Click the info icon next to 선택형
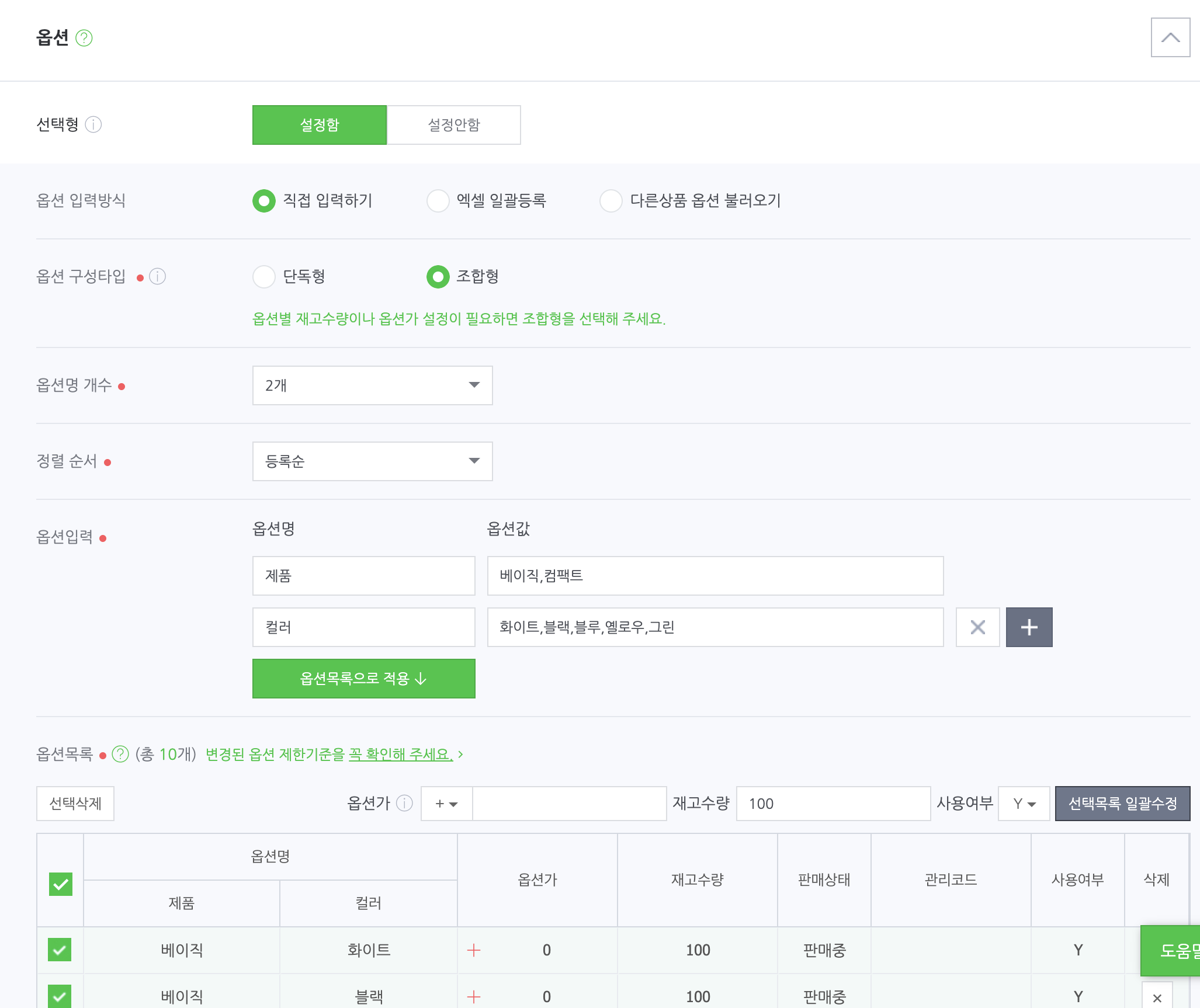This screenshot has height=1008, width=1200. click(93, 124)
